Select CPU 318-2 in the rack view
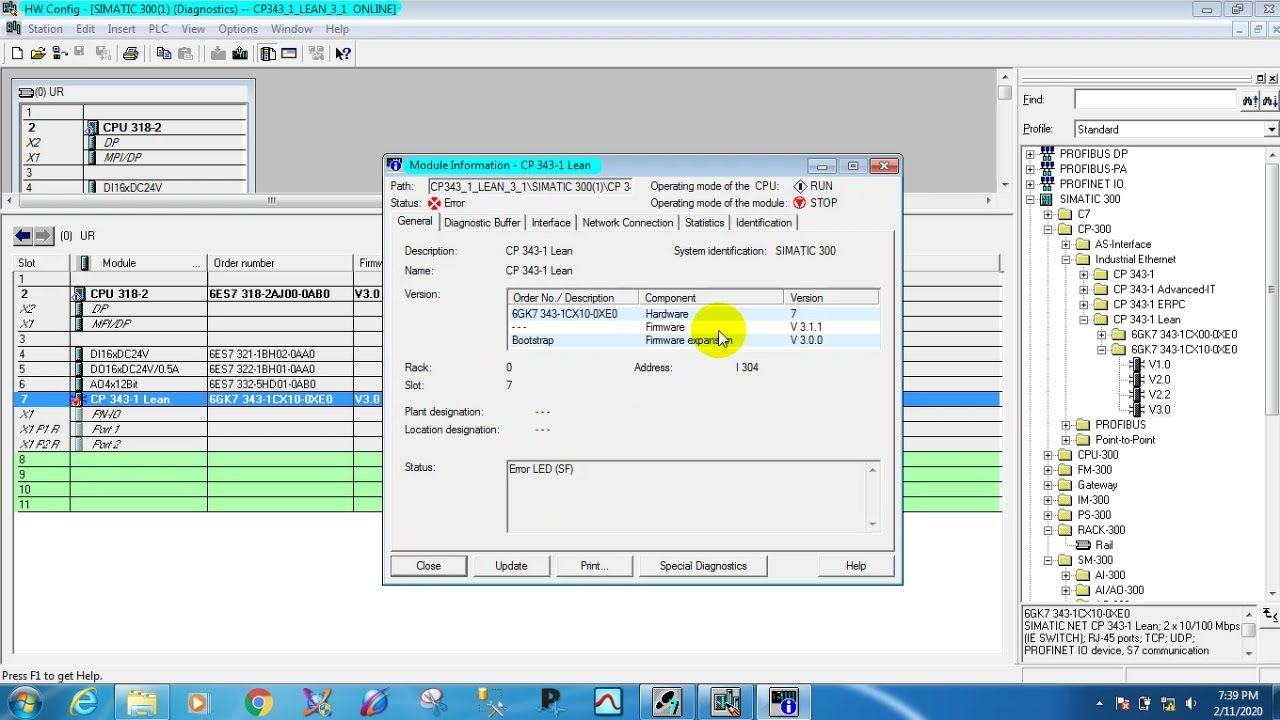This screenshot has width=1280, height=720. tap(132, 128)
